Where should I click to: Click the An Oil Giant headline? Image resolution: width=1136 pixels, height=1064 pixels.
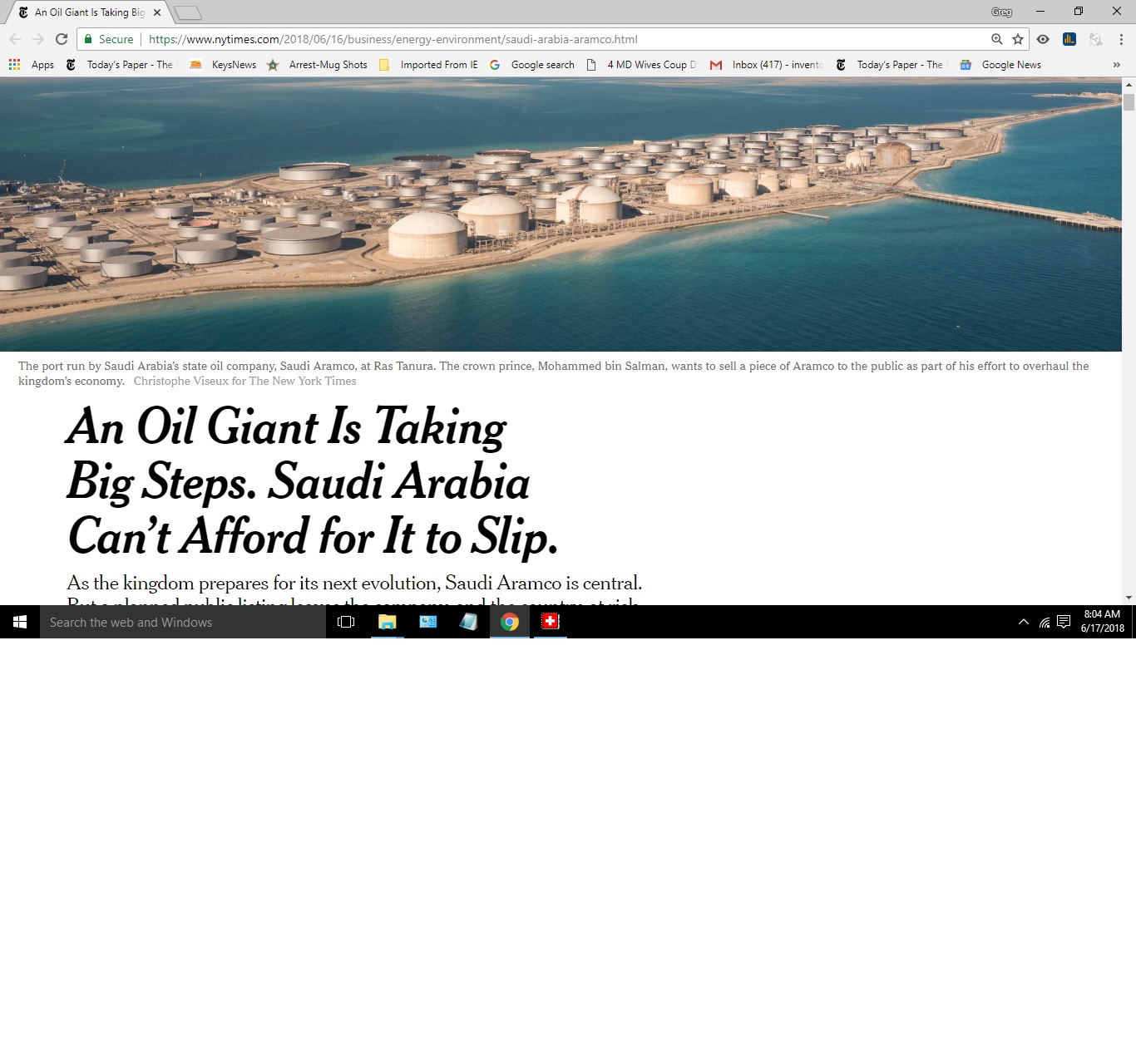312,480
